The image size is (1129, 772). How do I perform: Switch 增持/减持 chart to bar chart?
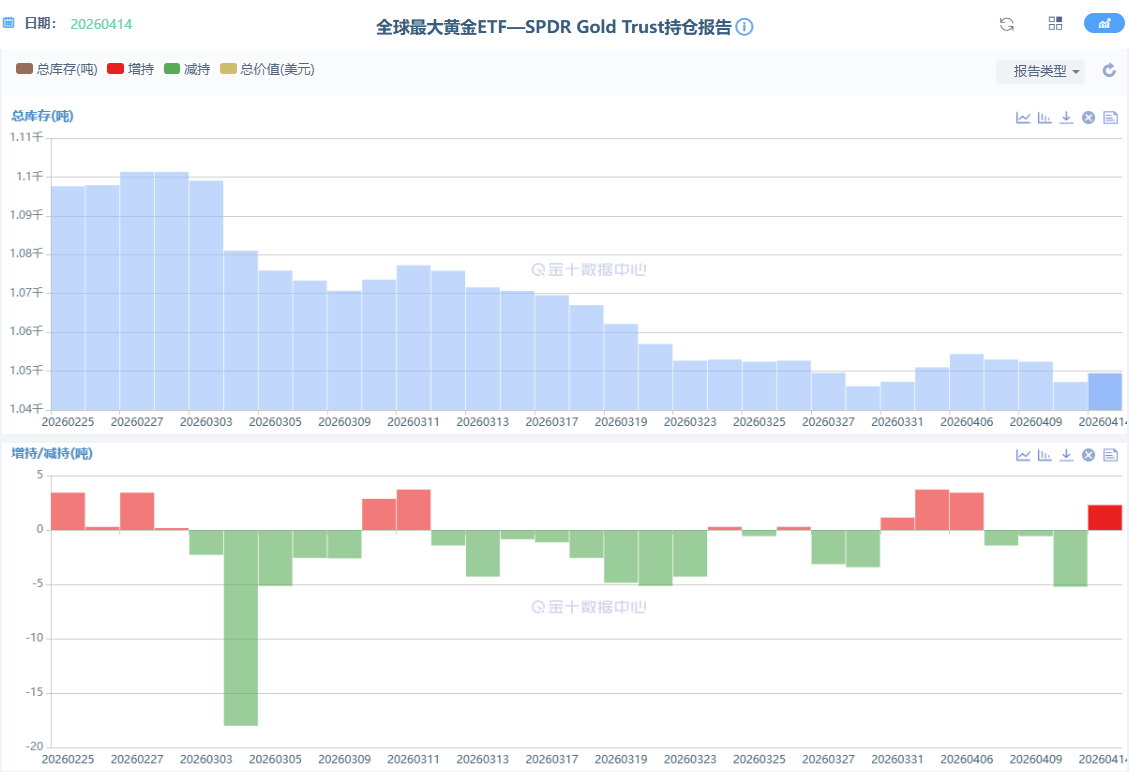1044,454
